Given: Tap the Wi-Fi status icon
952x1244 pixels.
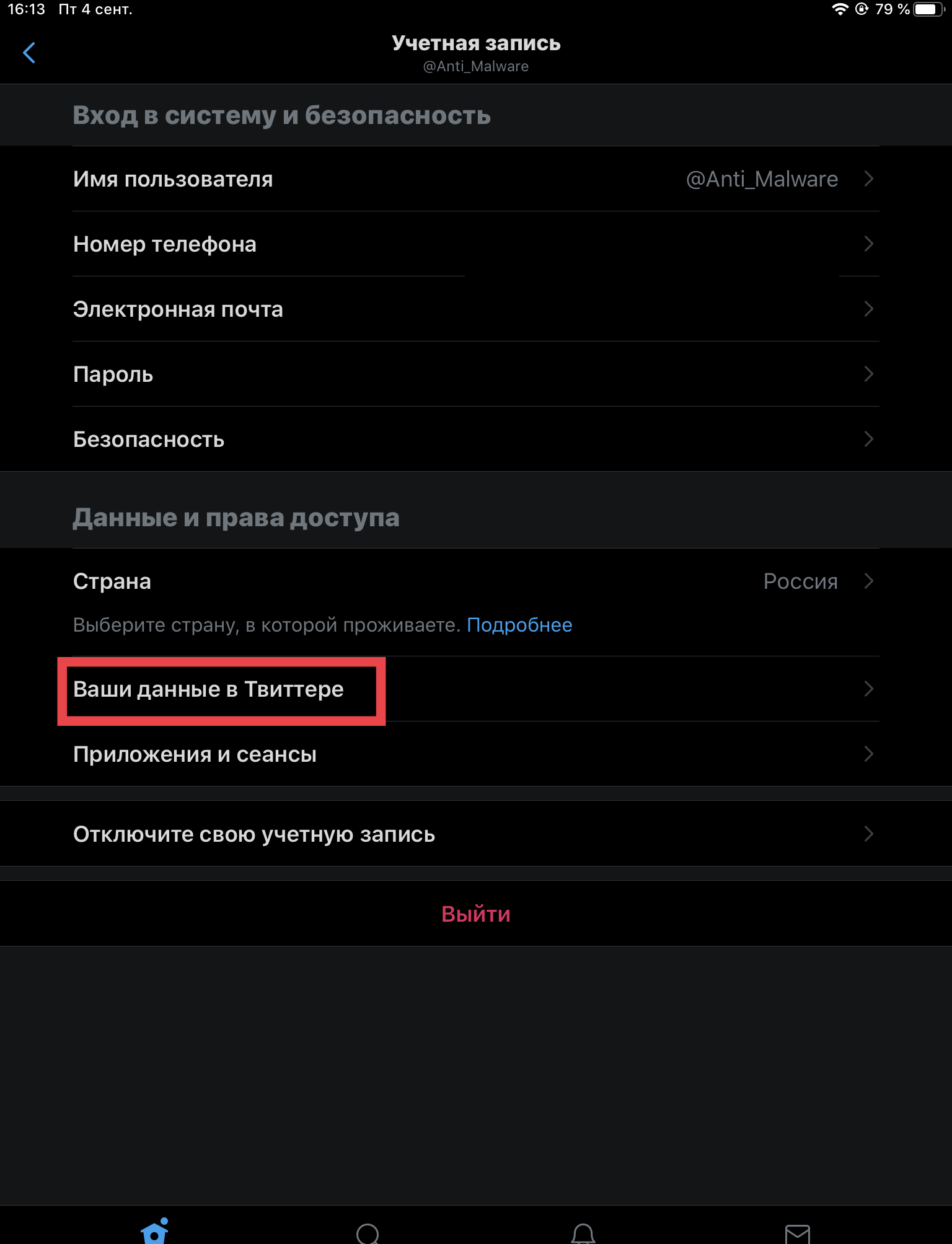Looking at the screenshot, I should click(x=840, y=9).
